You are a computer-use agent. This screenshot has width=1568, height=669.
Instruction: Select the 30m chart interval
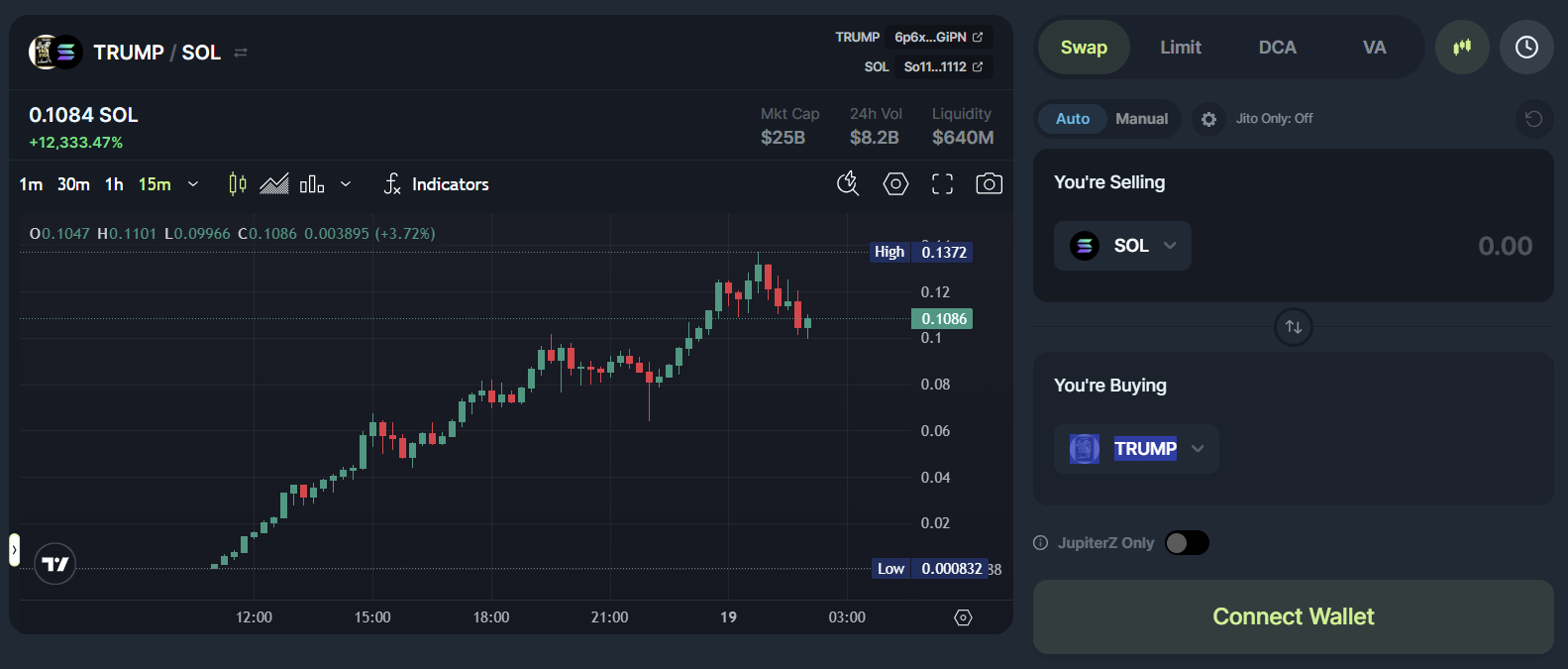click(x=73, y=184)
